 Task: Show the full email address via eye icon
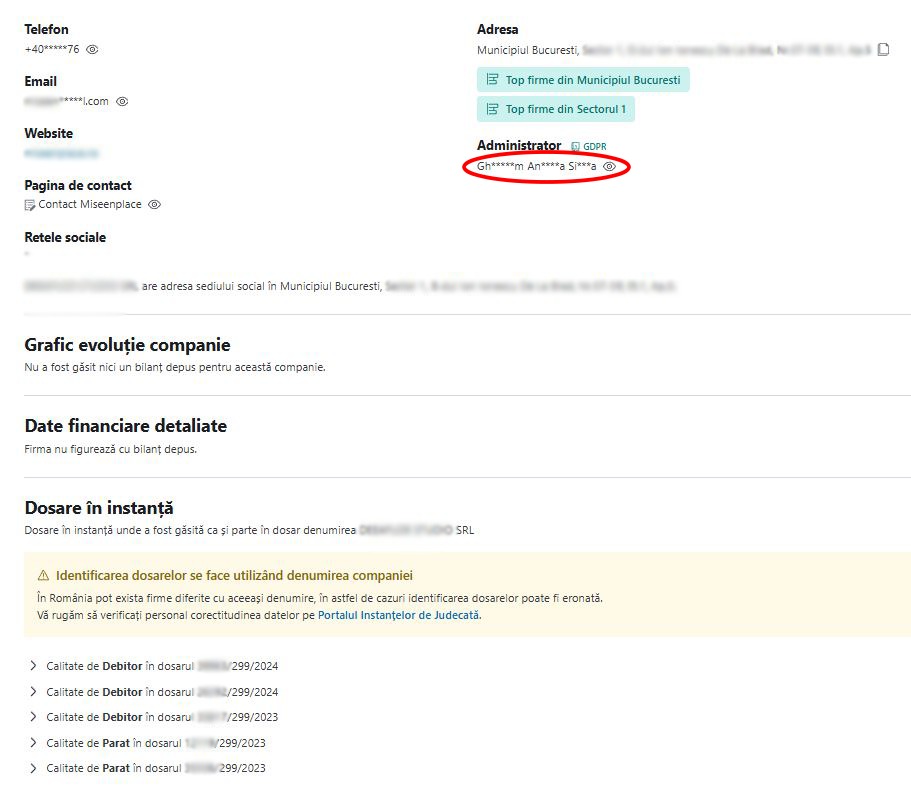click(122, 101)
